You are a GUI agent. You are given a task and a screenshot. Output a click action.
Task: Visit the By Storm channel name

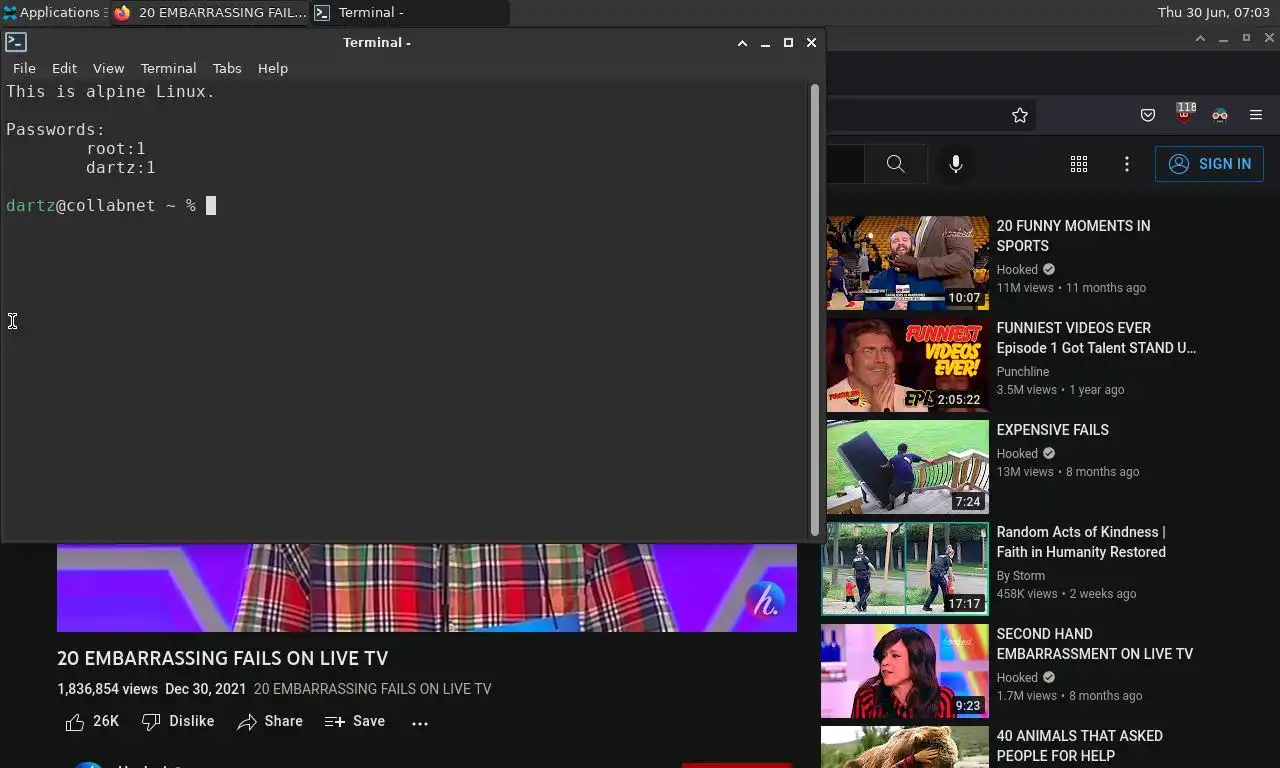1020,575
